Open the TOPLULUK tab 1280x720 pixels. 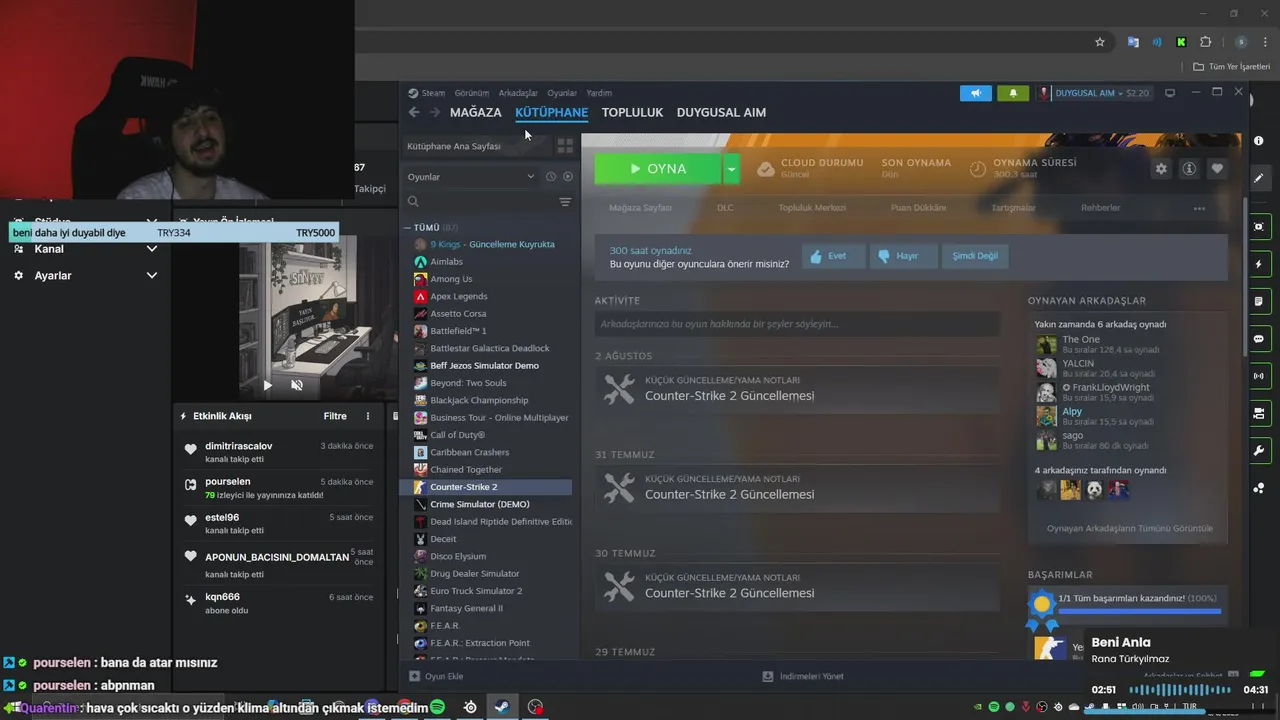632,112
